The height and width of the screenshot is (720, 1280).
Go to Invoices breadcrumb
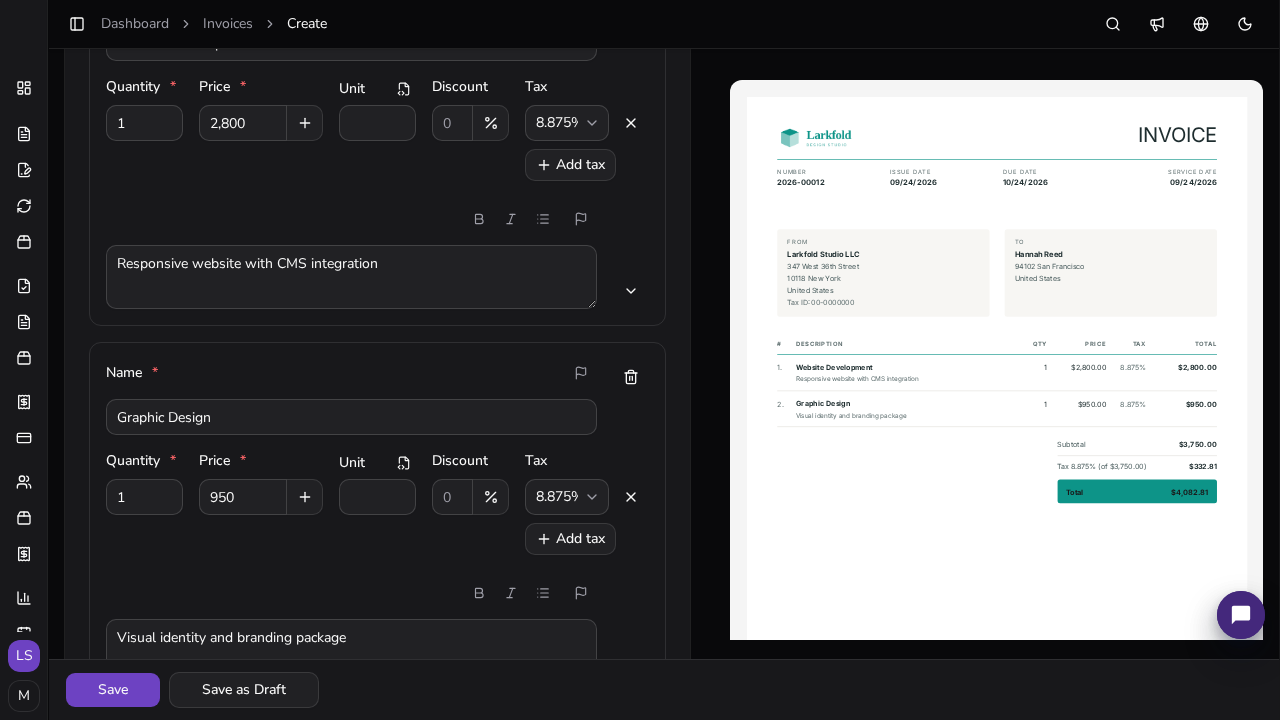coord(228,24)
